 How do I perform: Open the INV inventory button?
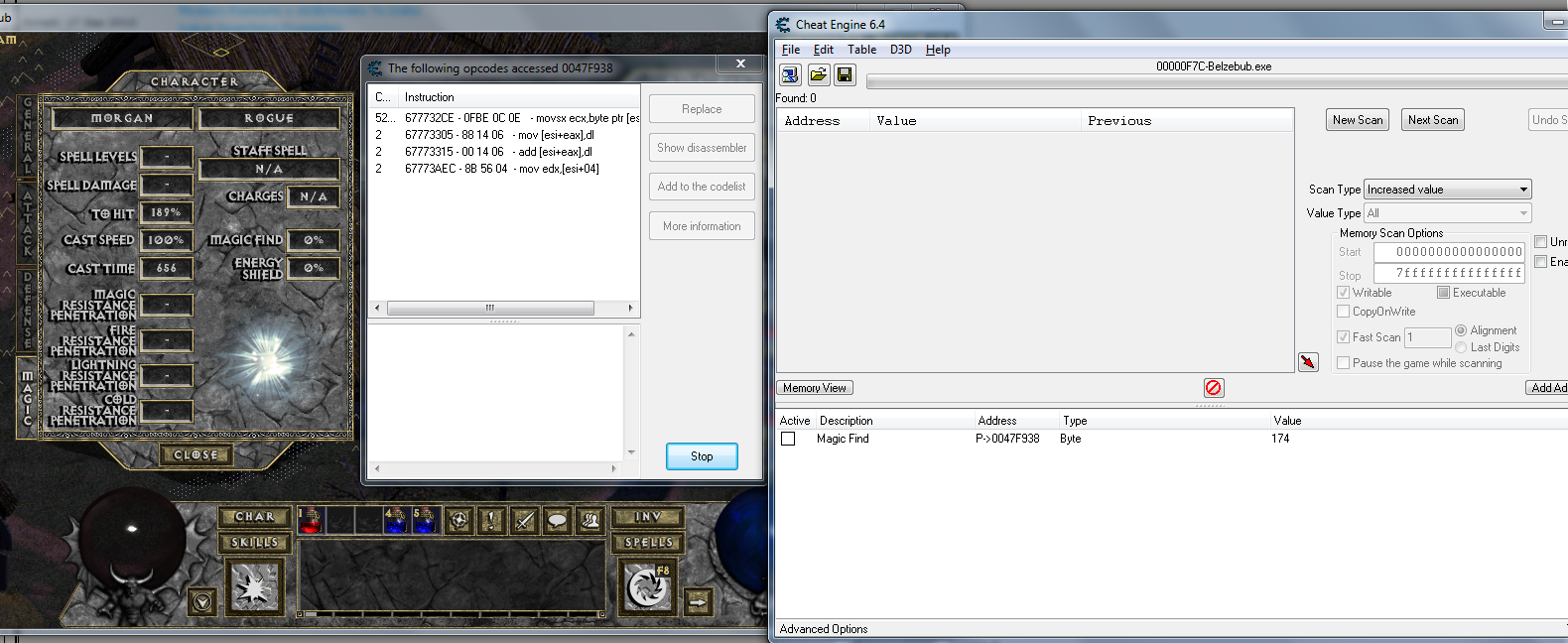tap(648, 517)
